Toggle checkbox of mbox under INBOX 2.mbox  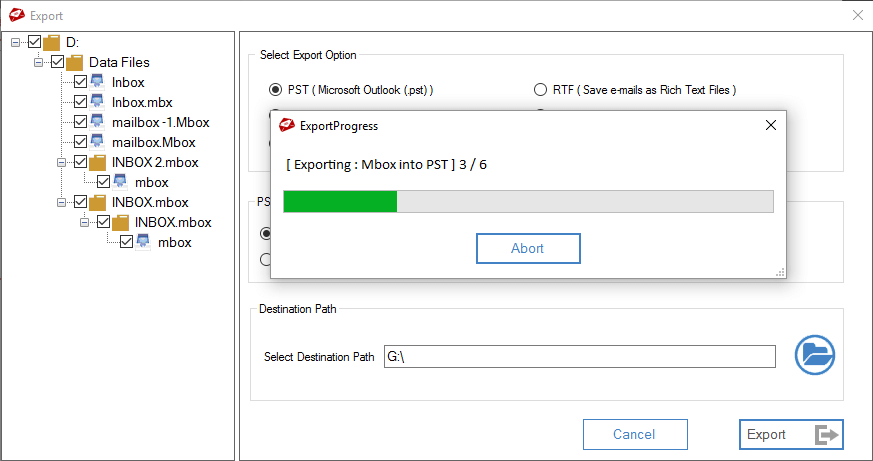coord(103,182)
